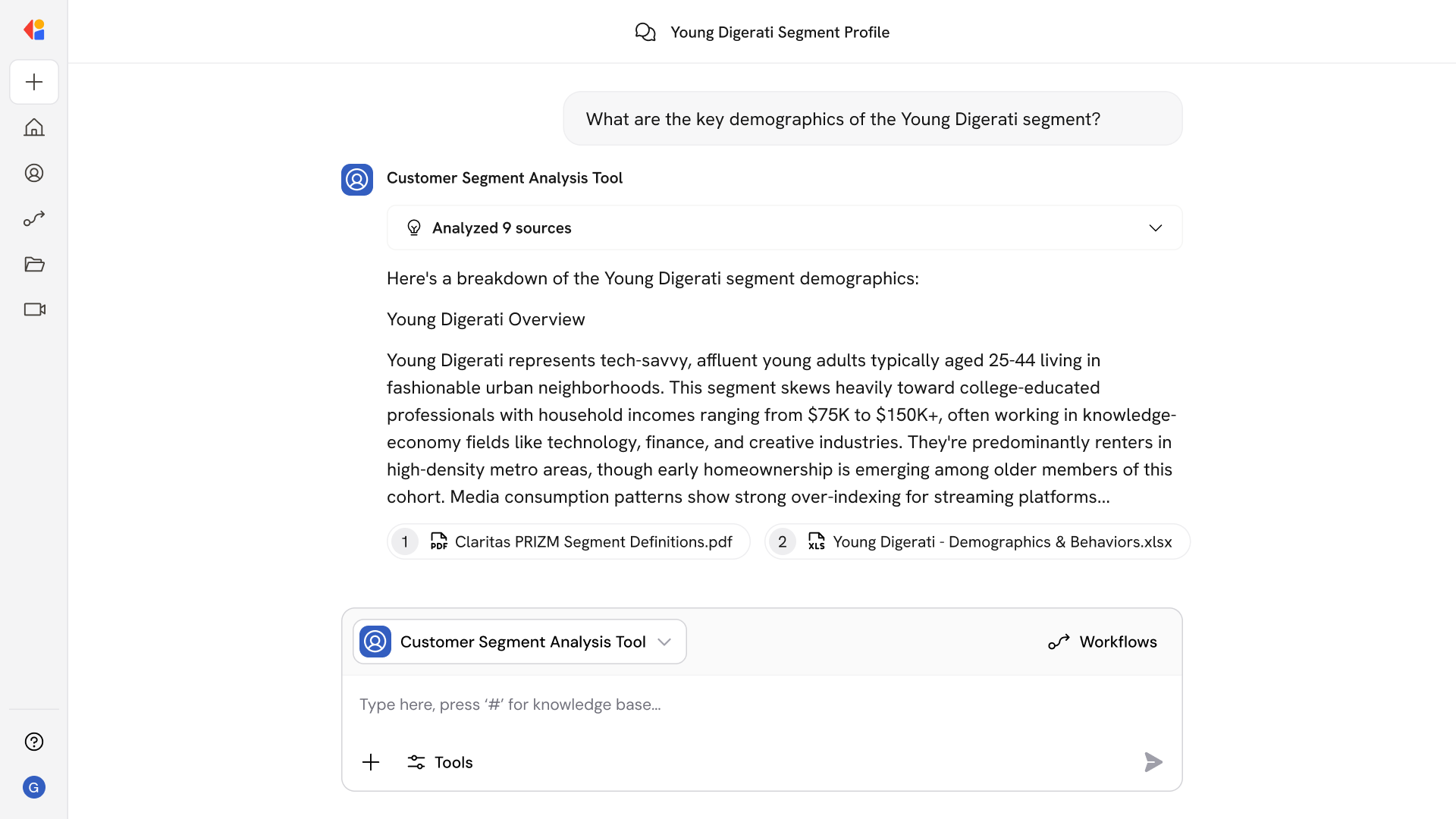Open Claritas PRIZM Segment Definitions.pdf source
Viewport: 1456px width, 819px height.
pos(568,541)
